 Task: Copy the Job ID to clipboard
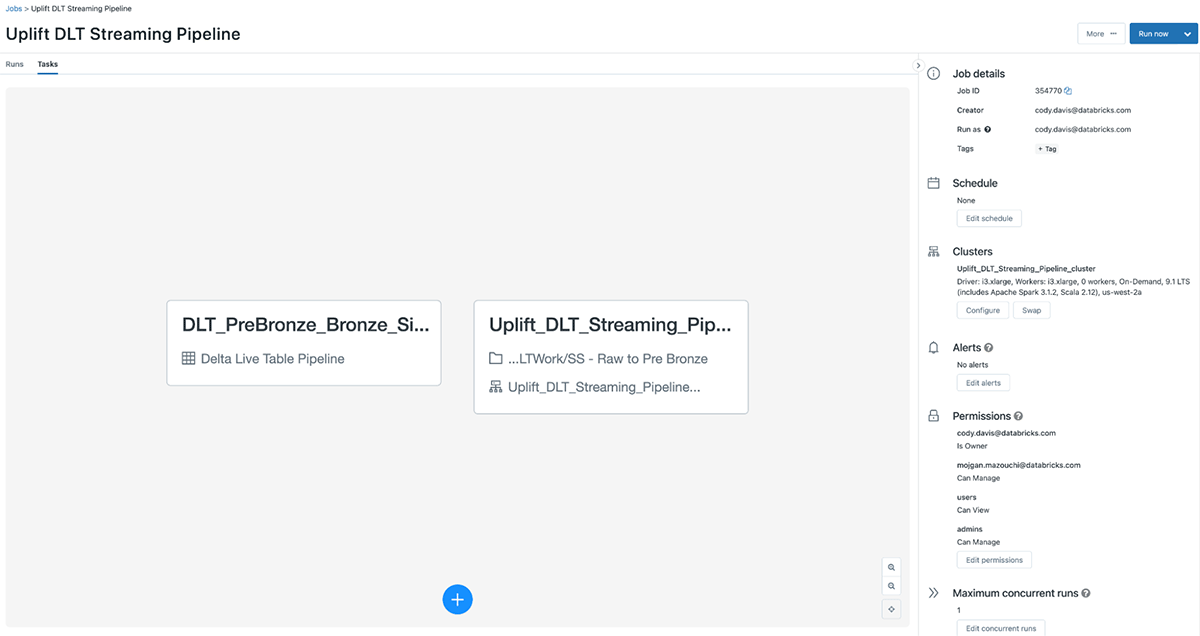point(1068,91)
